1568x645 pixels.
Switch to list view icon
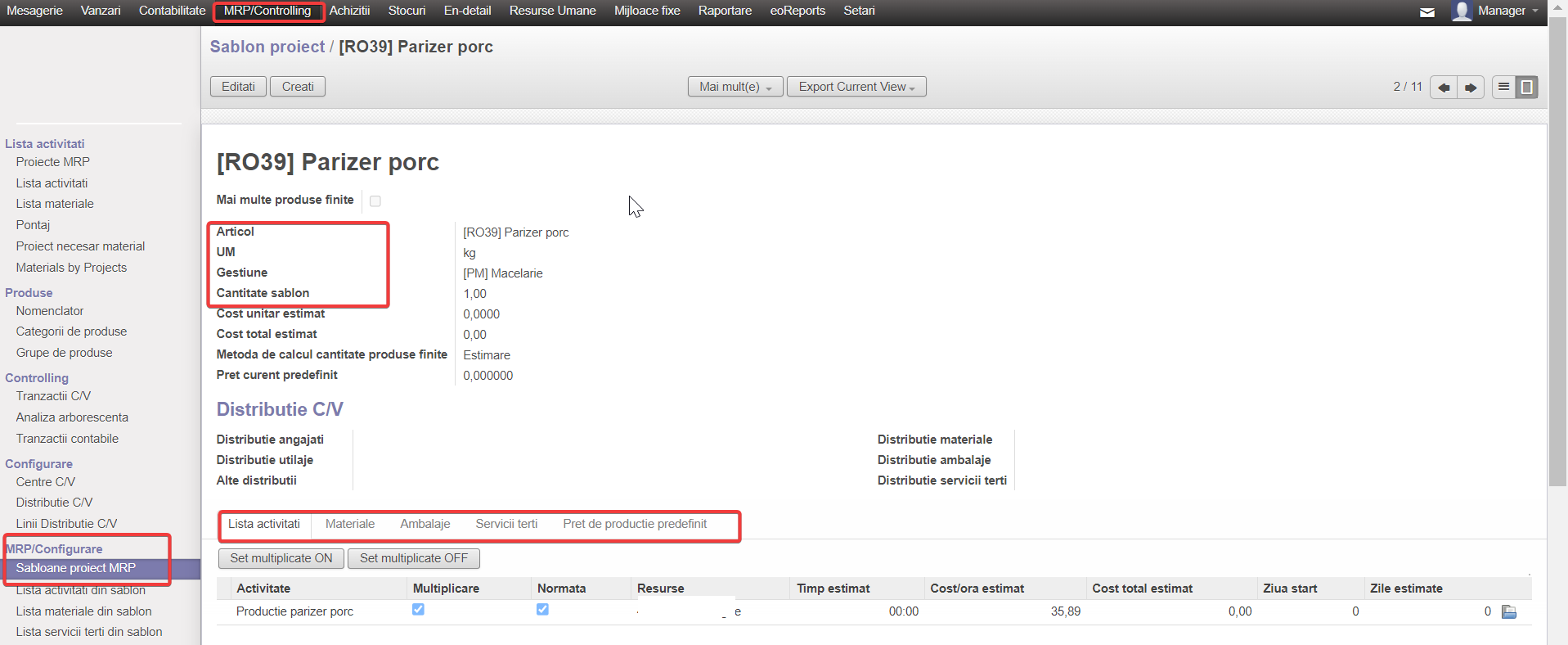pyautogui.click(x=1503, y=87)
